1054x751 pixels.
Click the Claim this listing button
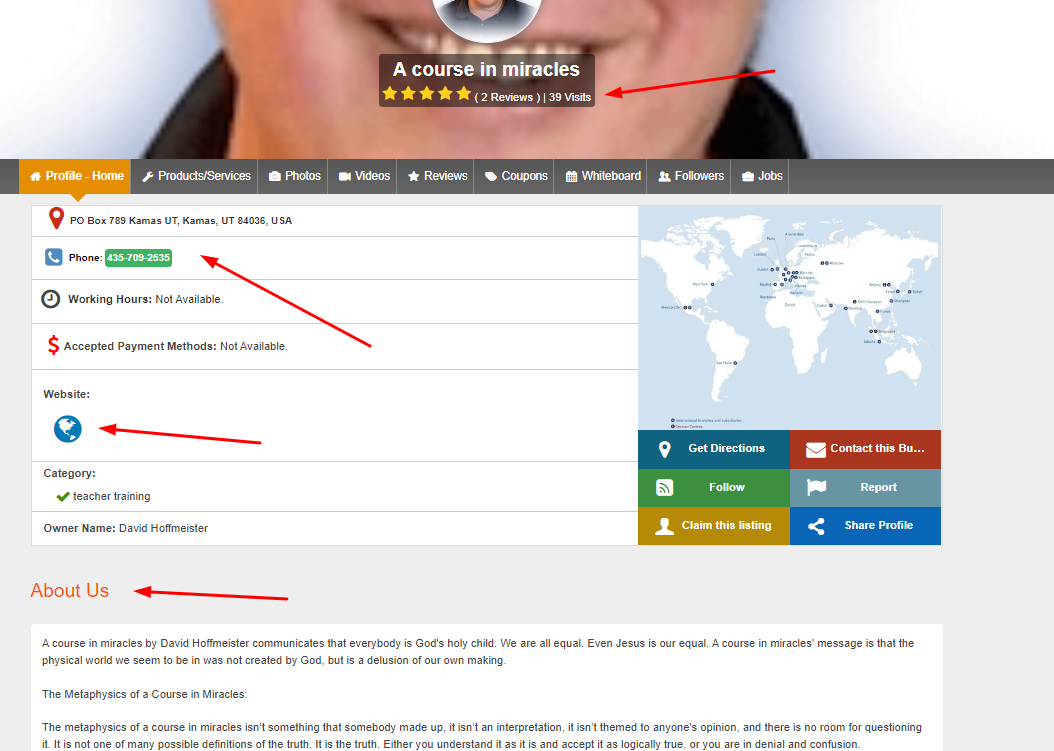tap(713, 525)
